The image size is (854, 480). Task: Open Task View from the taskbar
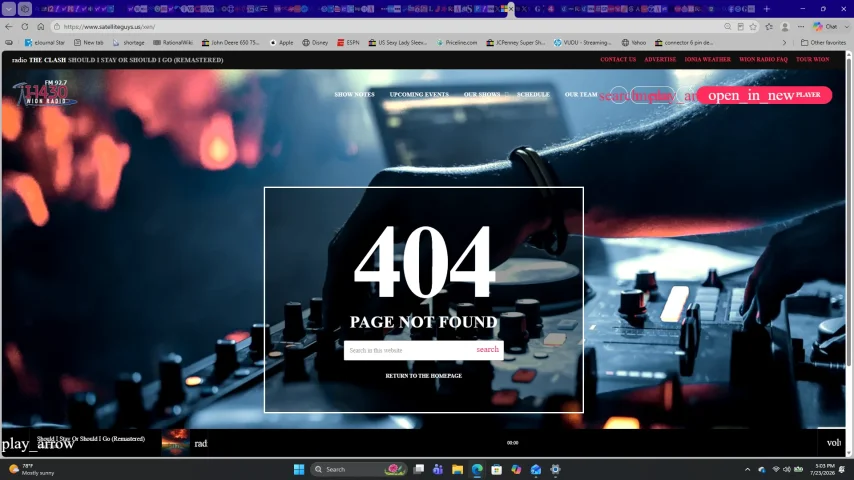coord(419,469)
